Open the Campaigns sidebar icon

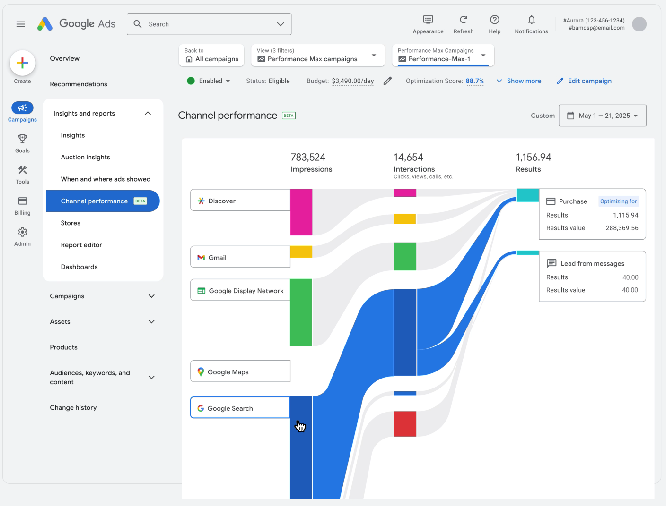(22, 108)
